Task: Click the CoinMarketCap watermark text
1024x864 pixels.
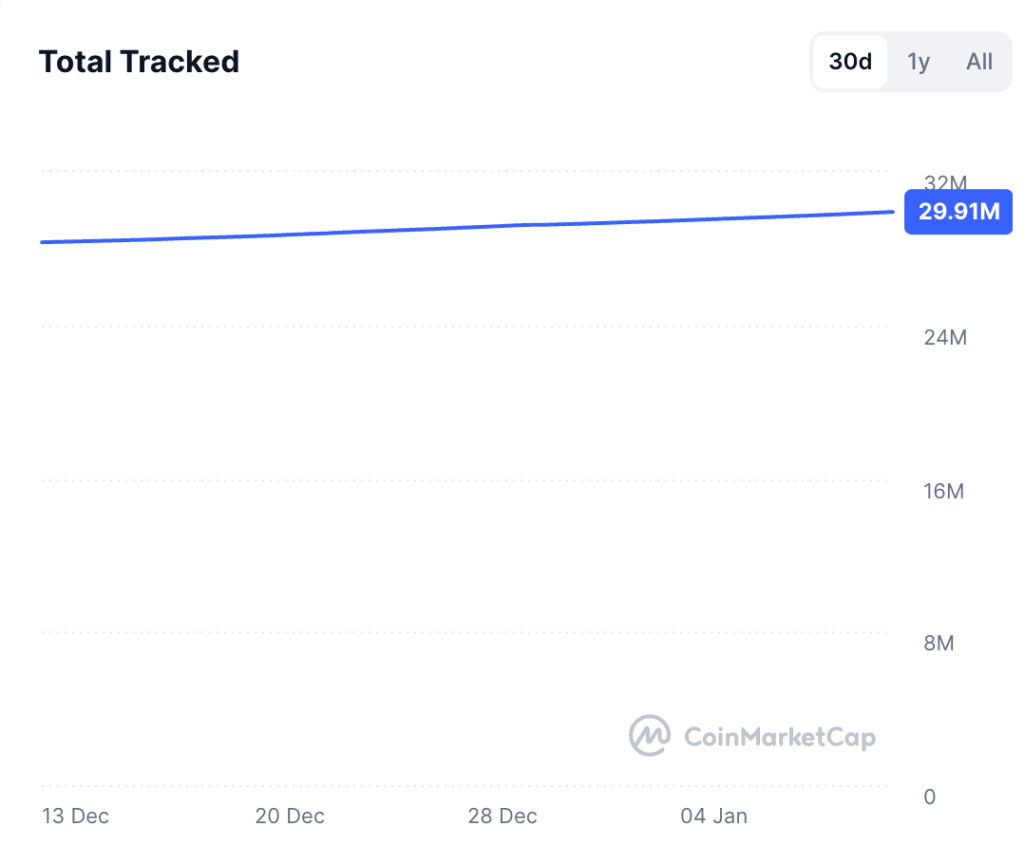Action: coord(779,738)
